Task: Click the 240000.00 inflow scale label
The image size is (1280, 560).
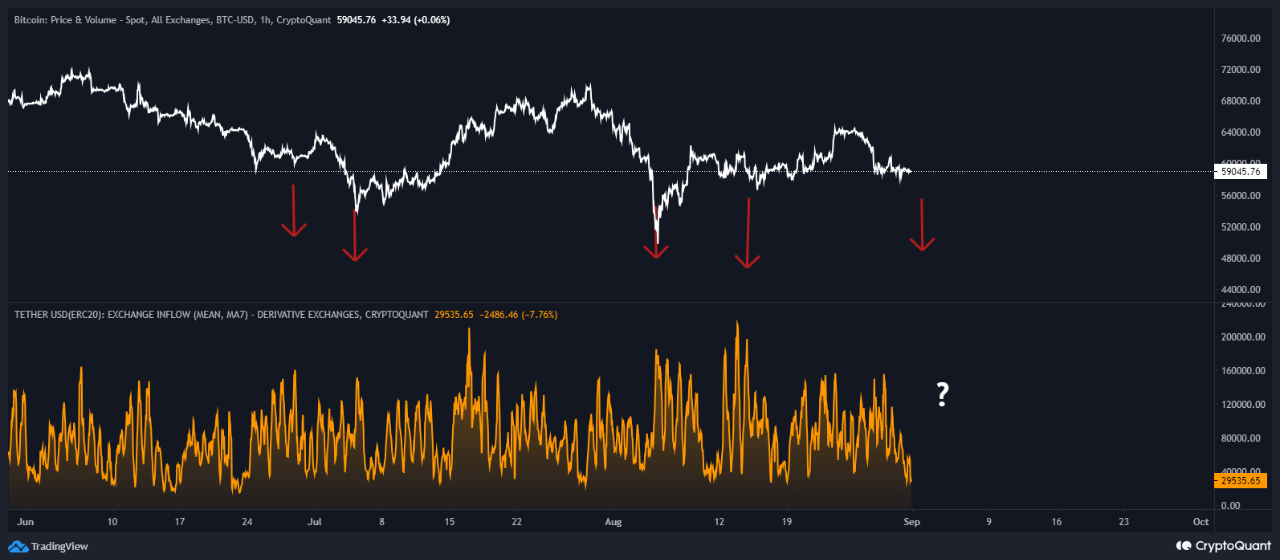Action: (x=1240, y=304)
